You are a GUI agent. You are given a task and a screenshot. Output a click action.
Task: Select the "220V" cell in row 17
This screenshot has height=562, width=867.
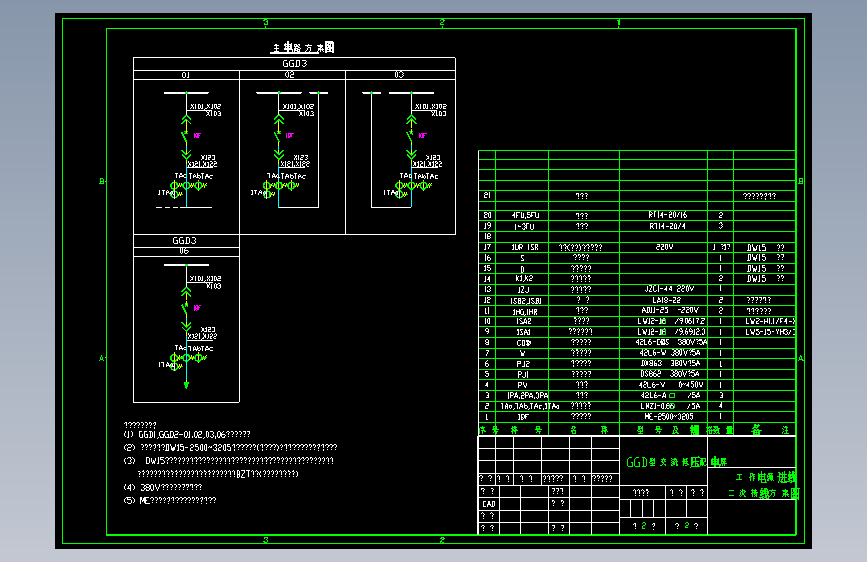664,247
